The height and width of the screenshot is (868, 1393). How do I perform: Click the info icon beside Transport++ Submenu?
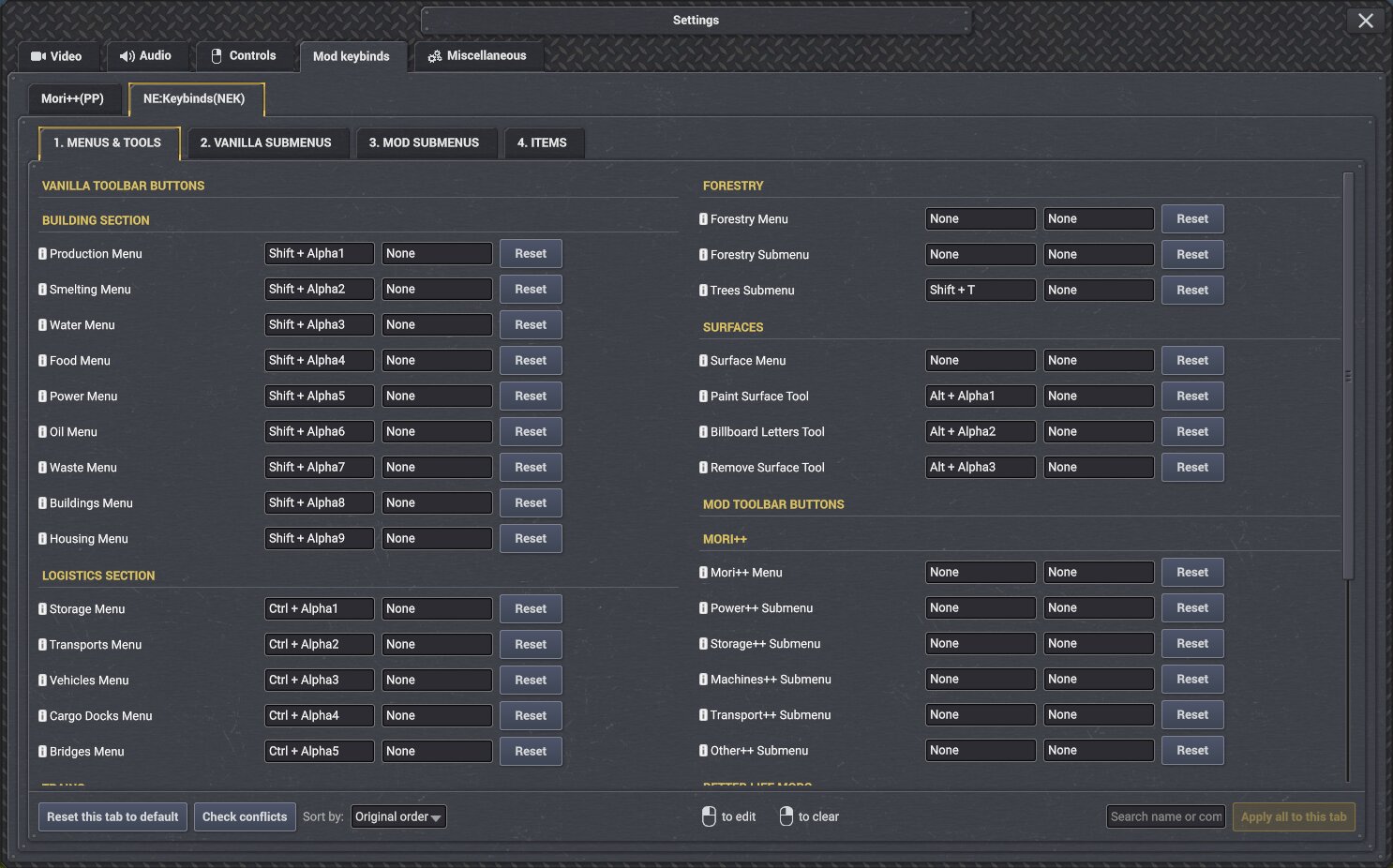703,715
